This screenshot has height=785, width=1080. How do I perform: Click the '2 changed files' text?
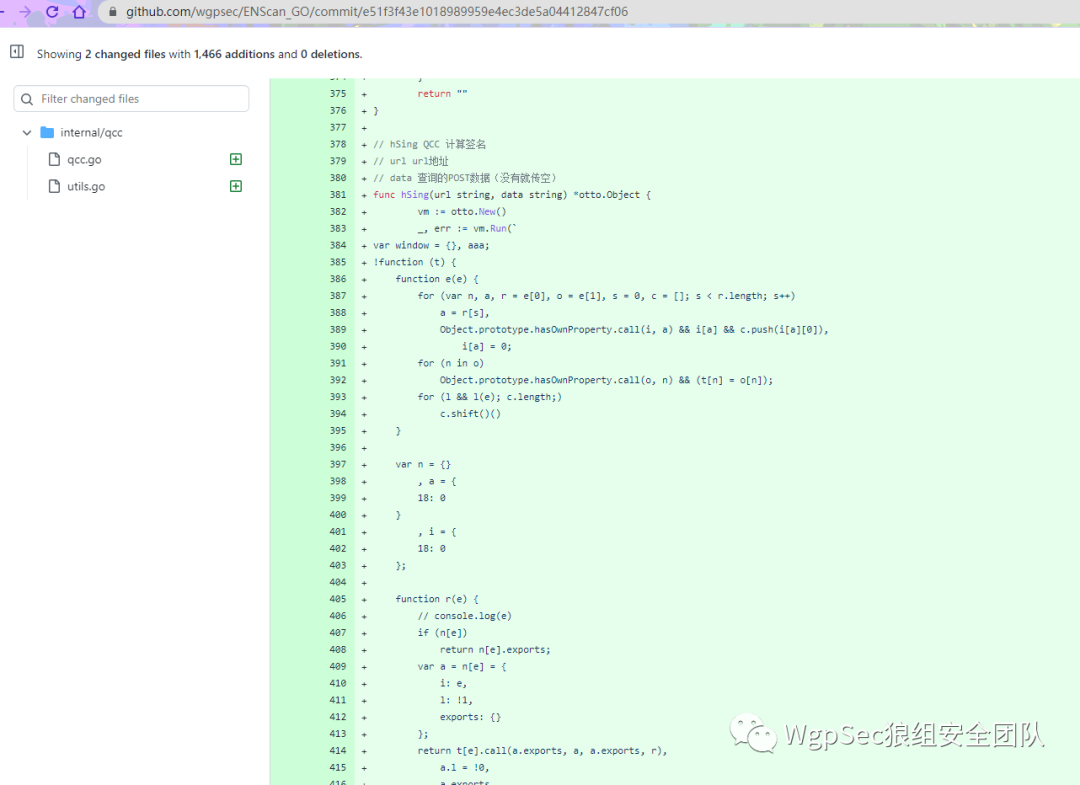(x=125, y=54)
